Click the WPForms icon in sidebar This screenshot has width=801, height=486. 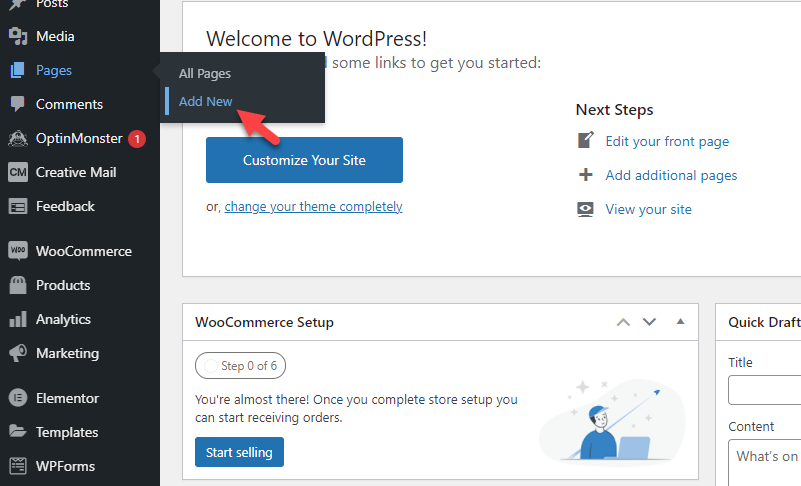click(18, 466)
